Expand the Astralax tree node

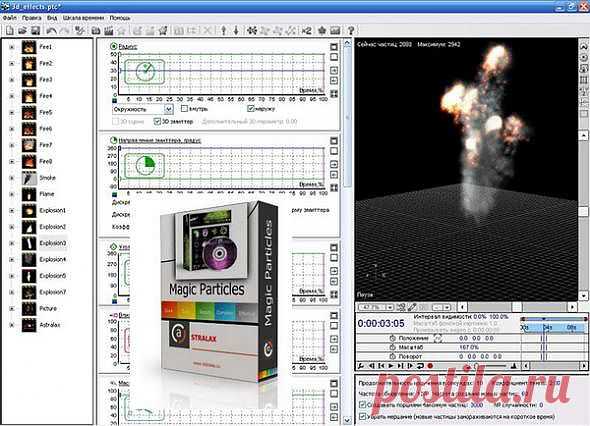tap(12, 325)
